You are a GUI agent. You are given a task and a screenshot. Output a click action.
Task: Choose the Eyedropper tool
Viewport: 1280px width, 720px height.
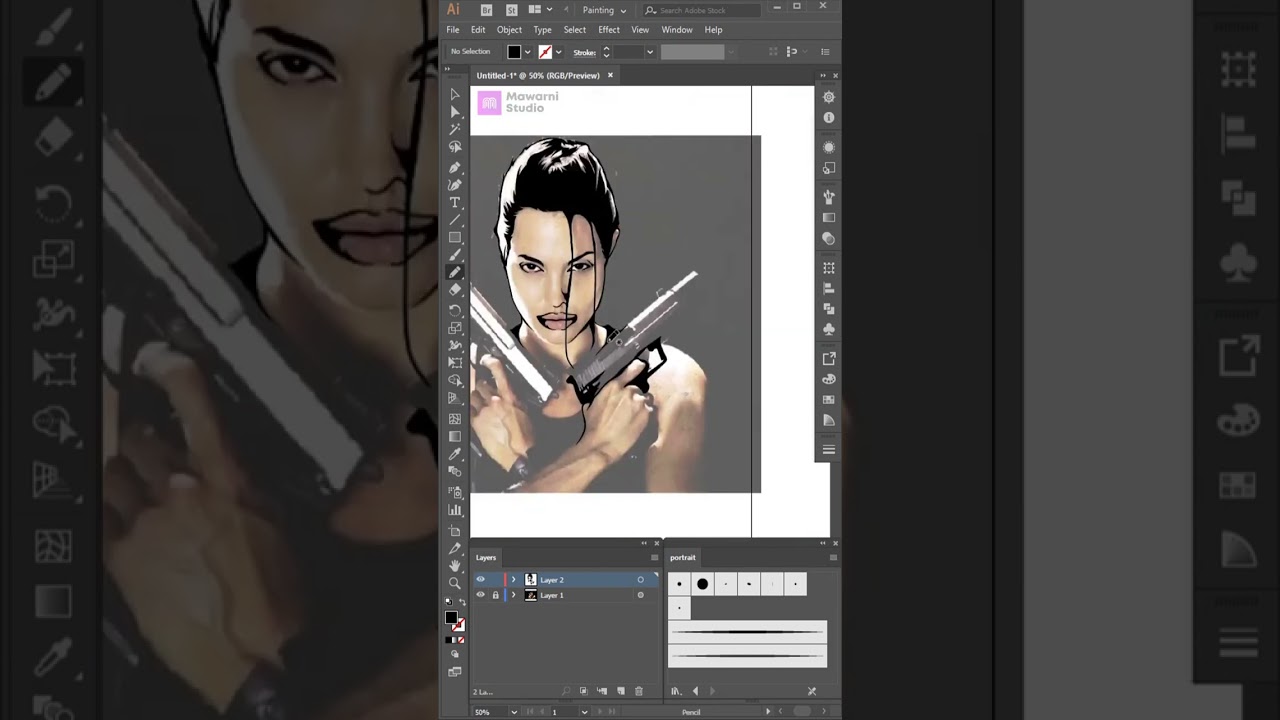(x=455, y=454)
